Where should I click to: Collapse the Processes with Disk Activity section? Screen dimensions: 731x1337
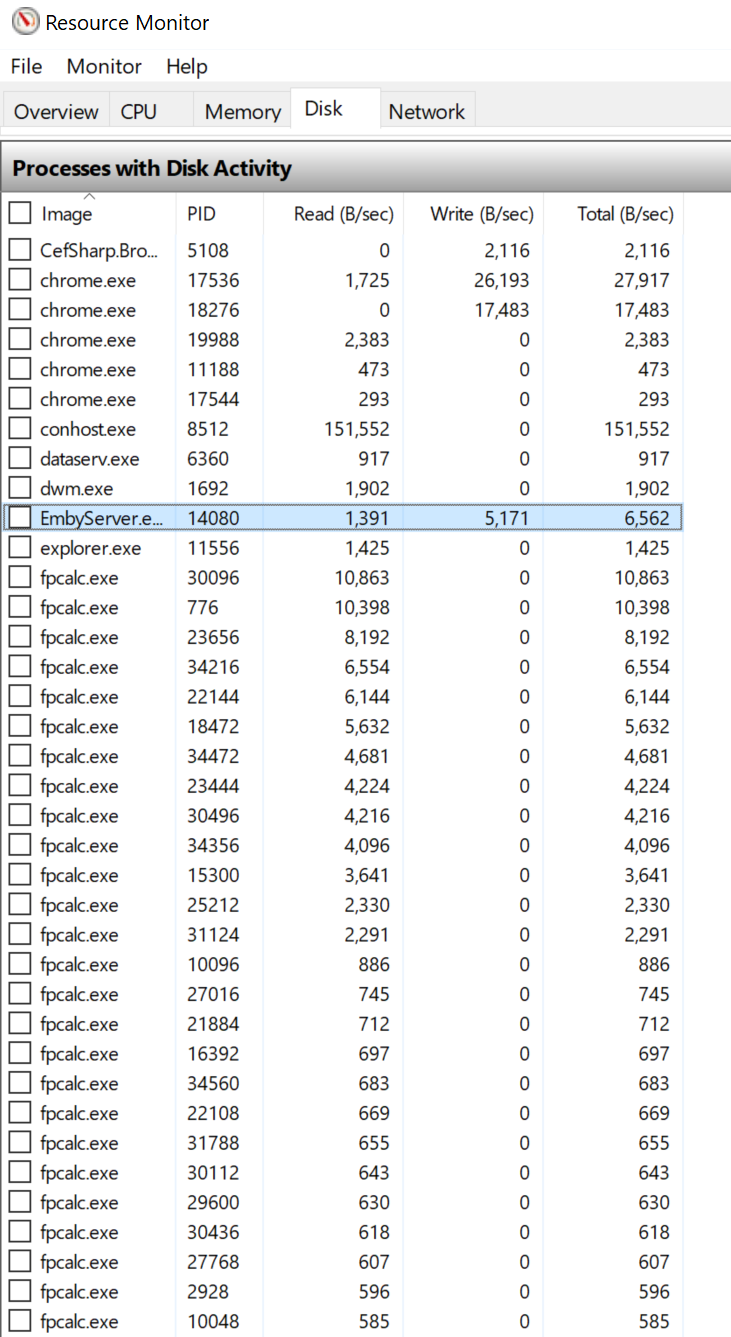(x=366, y=168)
